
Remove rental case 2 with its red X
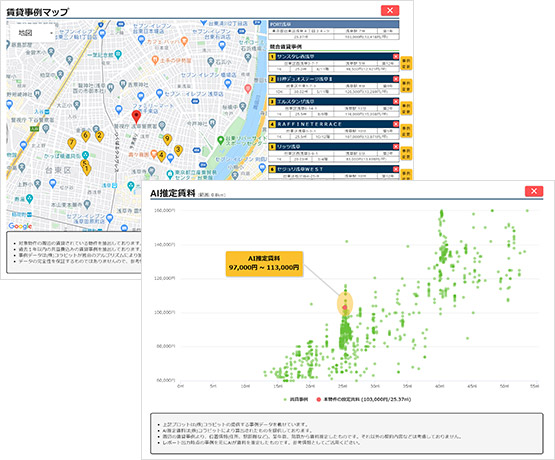point(396,79)
